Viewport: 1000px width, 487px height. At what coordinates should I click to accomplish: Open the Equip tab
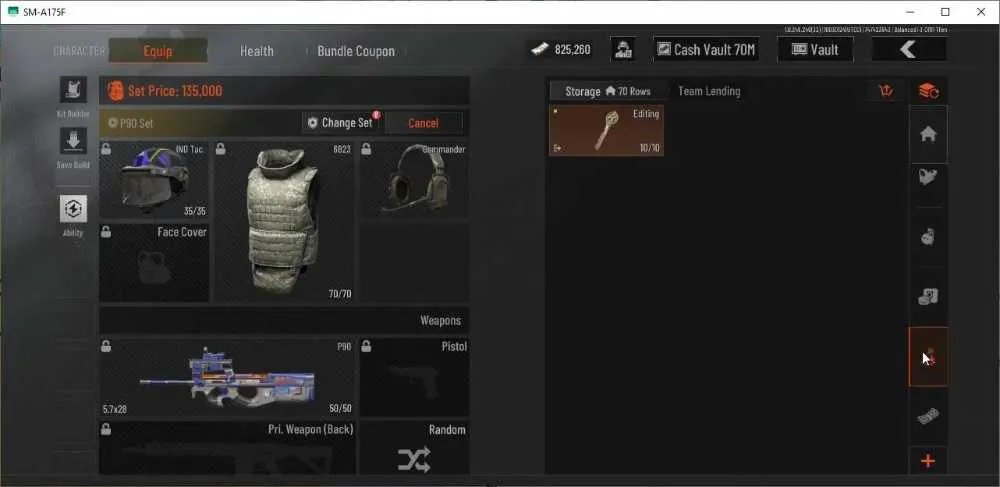(x=158, y=51)
